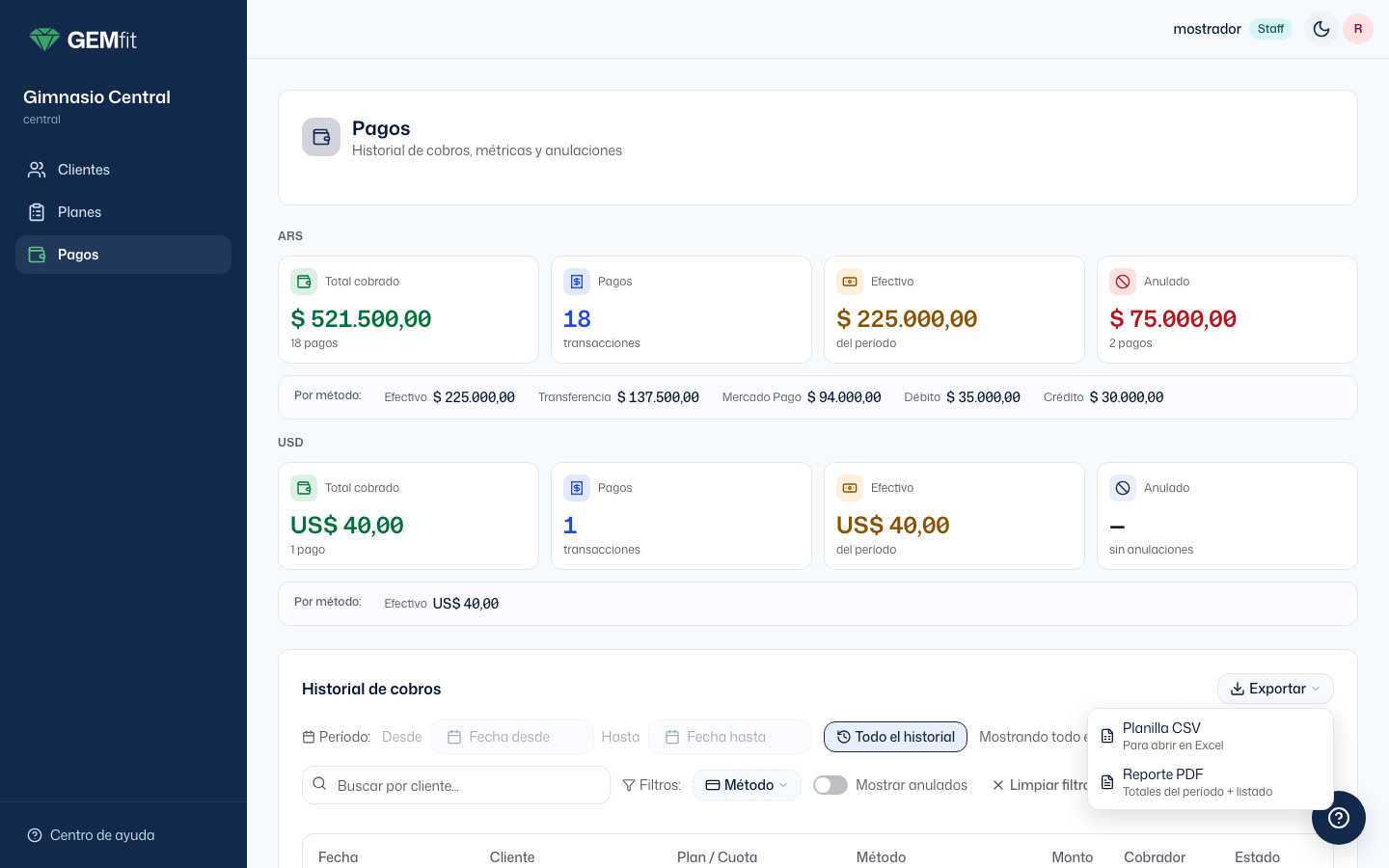Click ARS Efectivo cash icon
This screenshot has height=868, width=1389.
pyautogui.click(x=850, y=282)
